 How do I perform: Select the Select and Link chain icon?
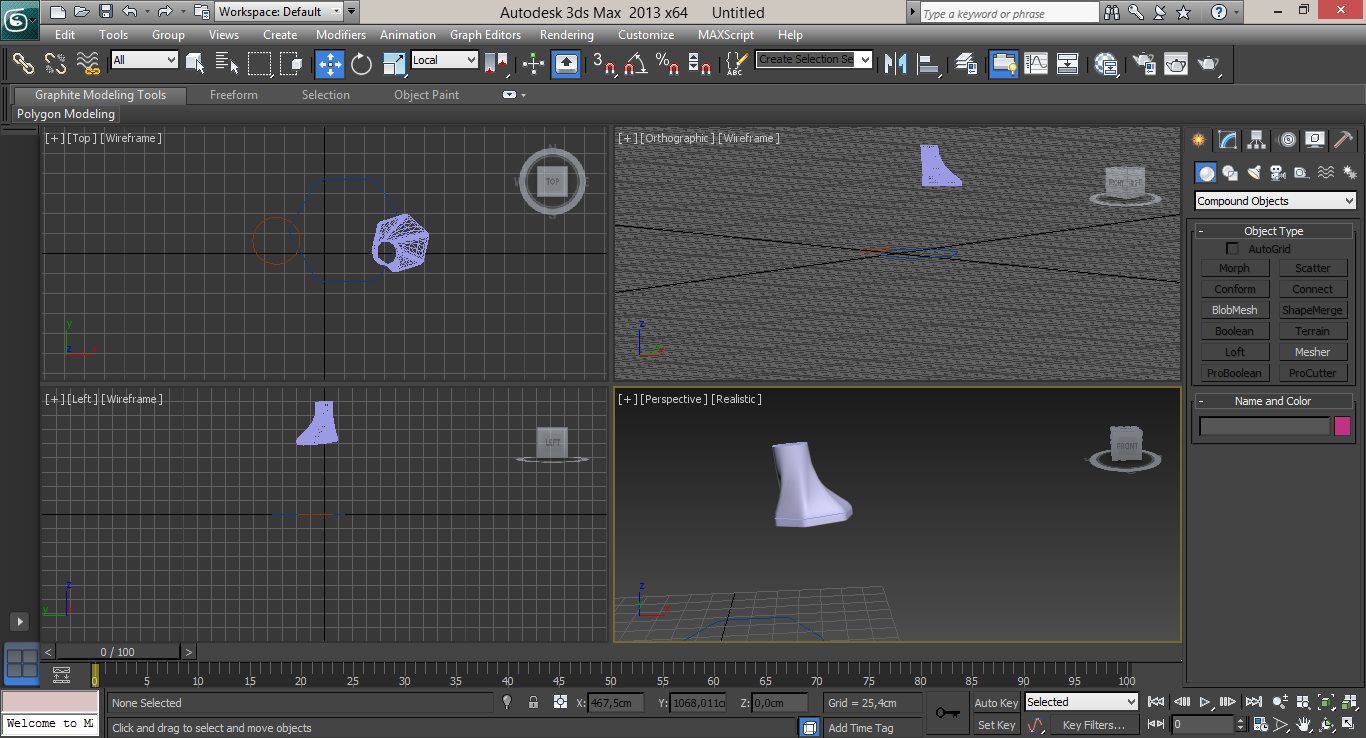(23, 63)
